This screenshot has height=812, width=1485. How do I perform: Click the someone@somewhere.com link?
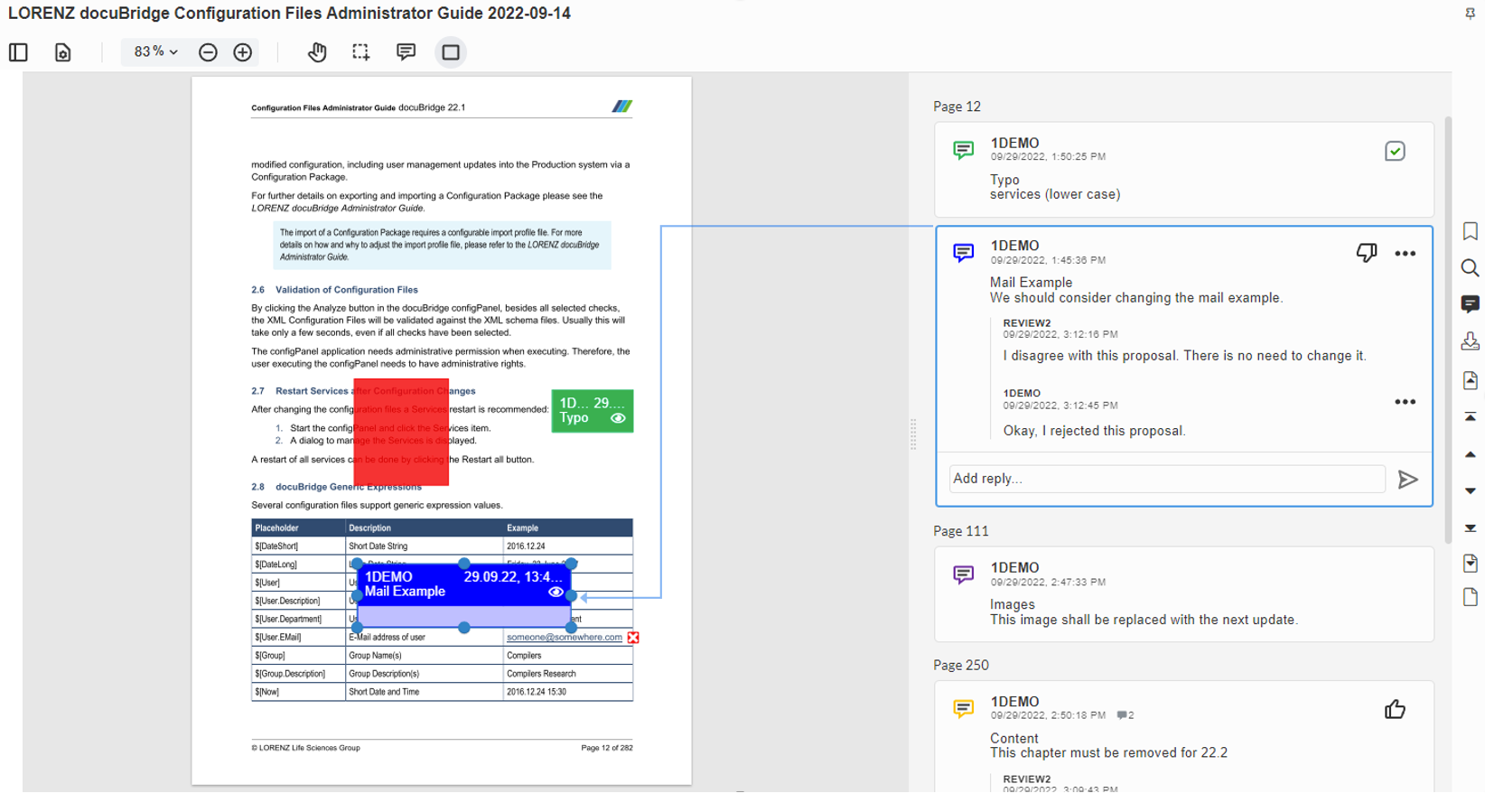tap(564, 637)
